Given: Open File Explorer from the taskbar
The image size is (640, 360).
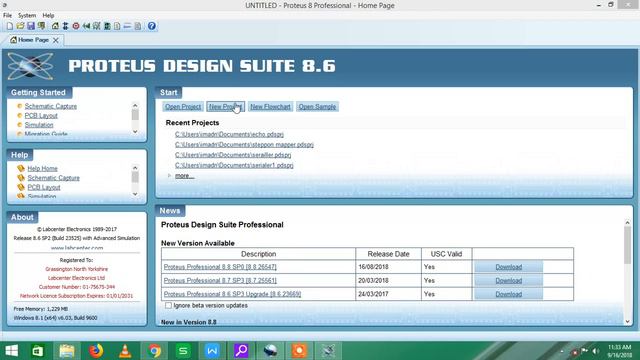Looking at the screenshot, I should point(67,351).
